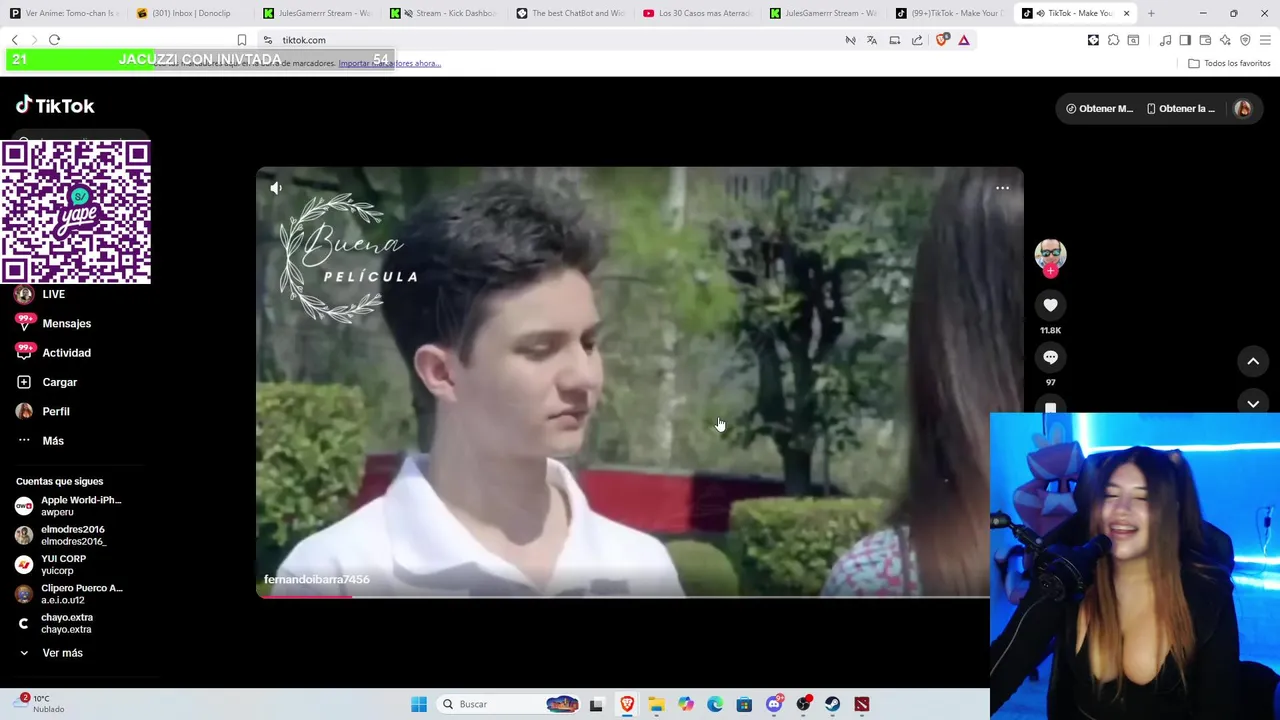Screen dimensions: 1280x720
Task: Open Microsoft Edge from taskbar
Action: [715, 704]
